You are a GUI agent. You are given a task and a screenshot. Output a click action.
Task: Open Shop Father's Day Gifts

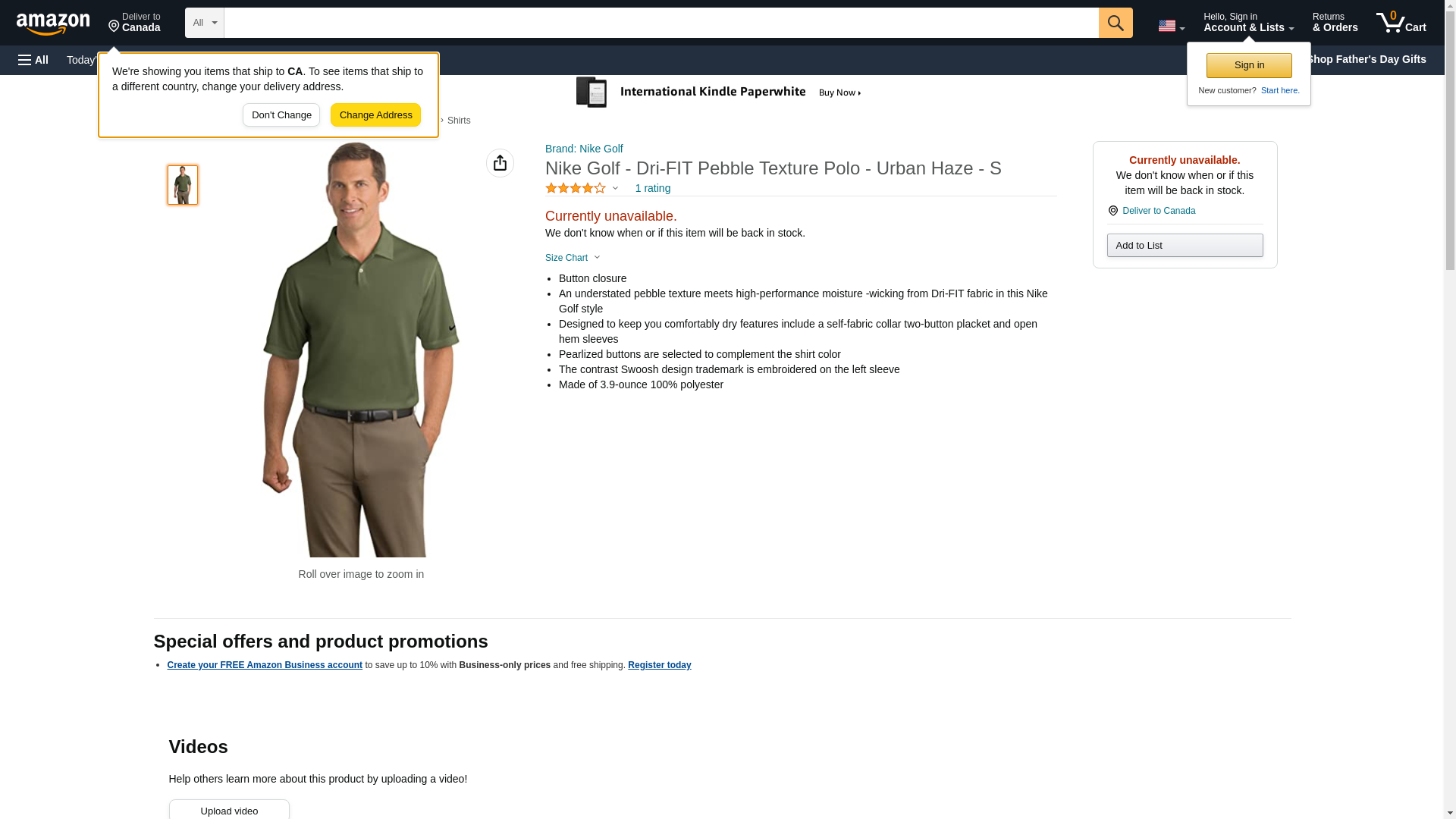click(x=1365, y=59)
